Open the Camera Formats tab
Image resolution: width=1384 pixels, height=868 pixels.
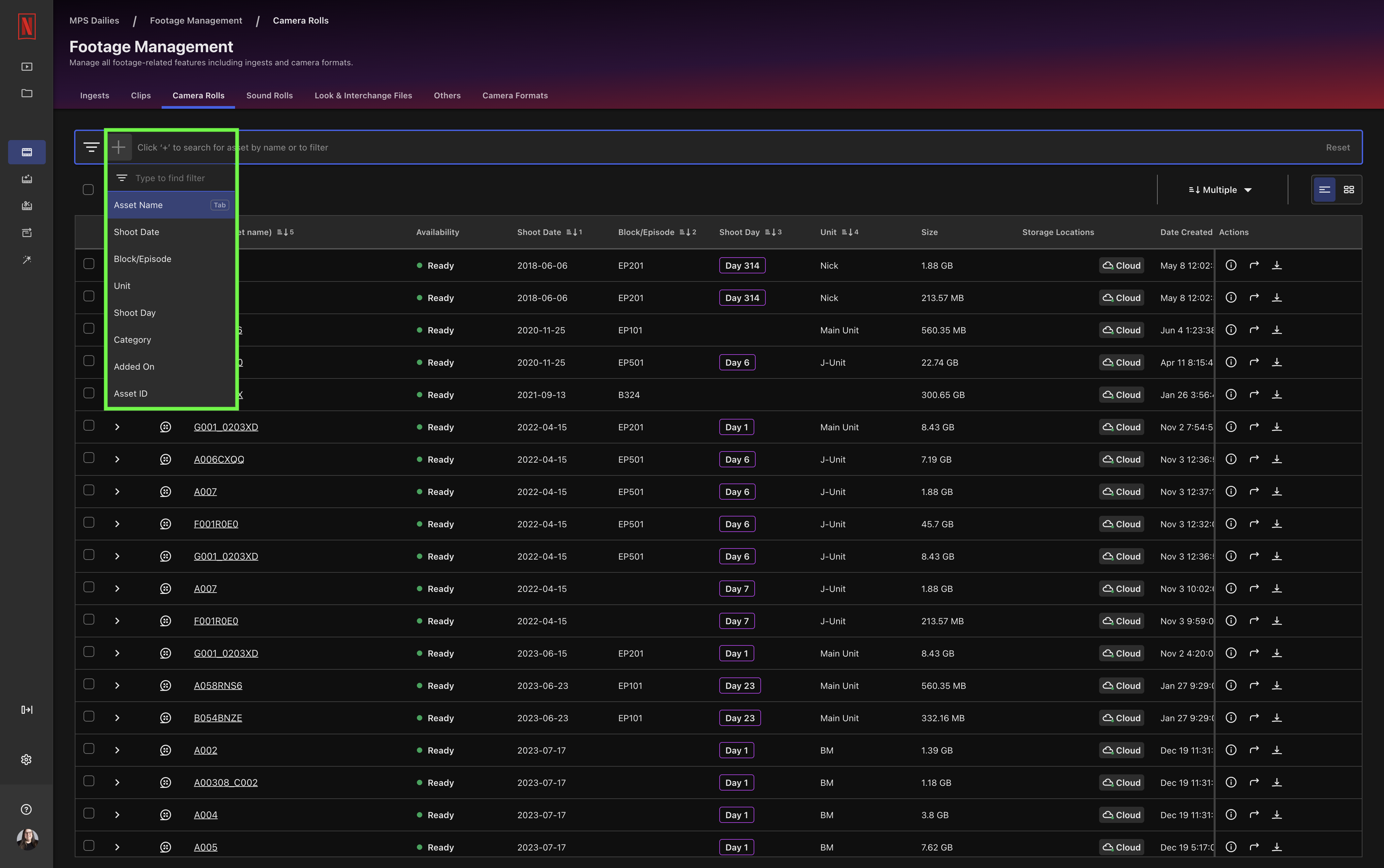[514, 95]
